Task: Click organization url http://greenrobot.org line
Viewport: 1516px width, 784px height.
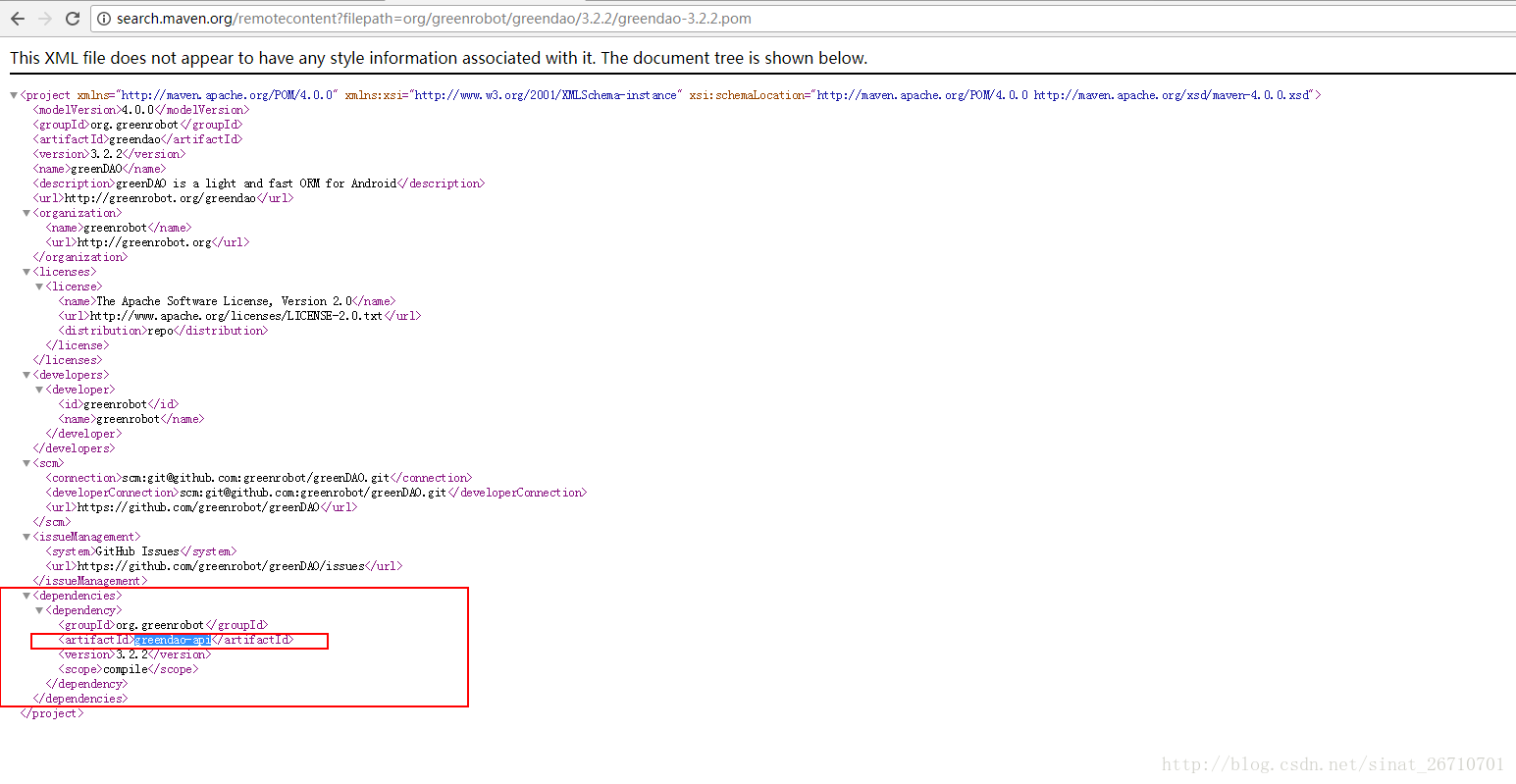Action: point(147,242)
